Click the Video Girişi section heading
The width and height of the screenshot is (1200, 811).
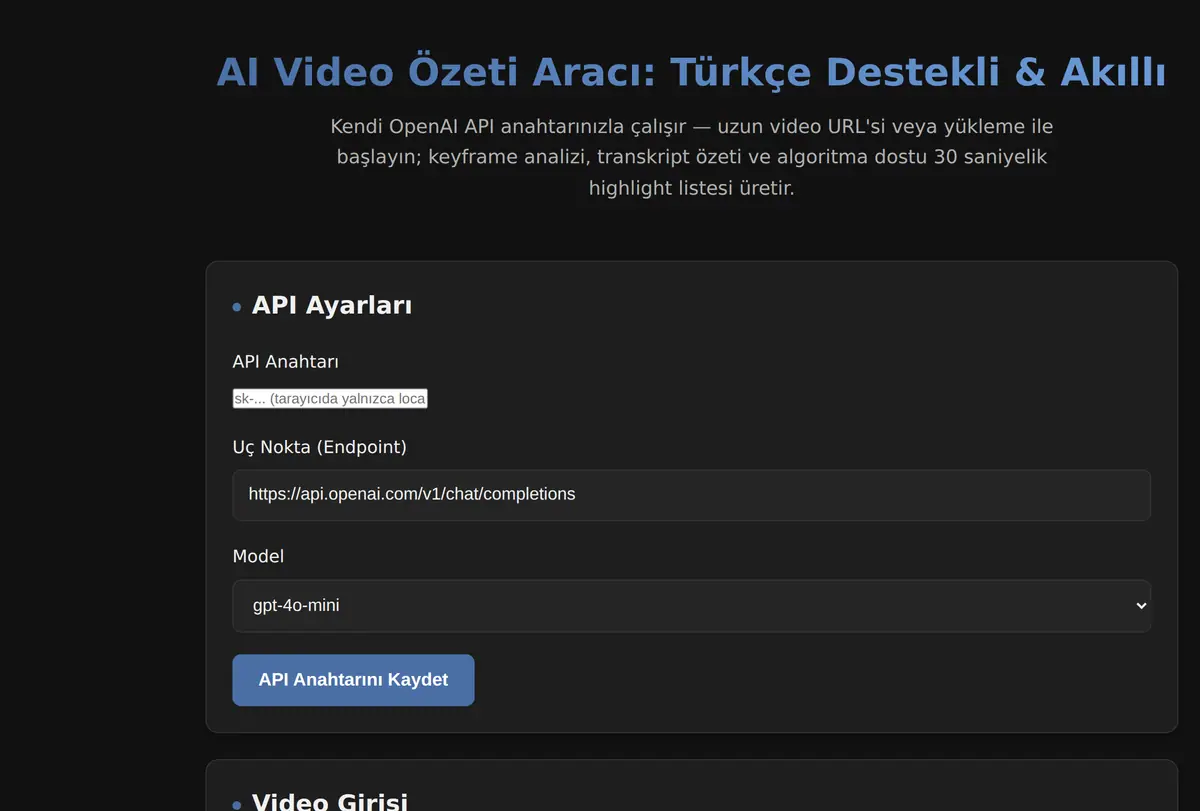[x=330, y=801]
